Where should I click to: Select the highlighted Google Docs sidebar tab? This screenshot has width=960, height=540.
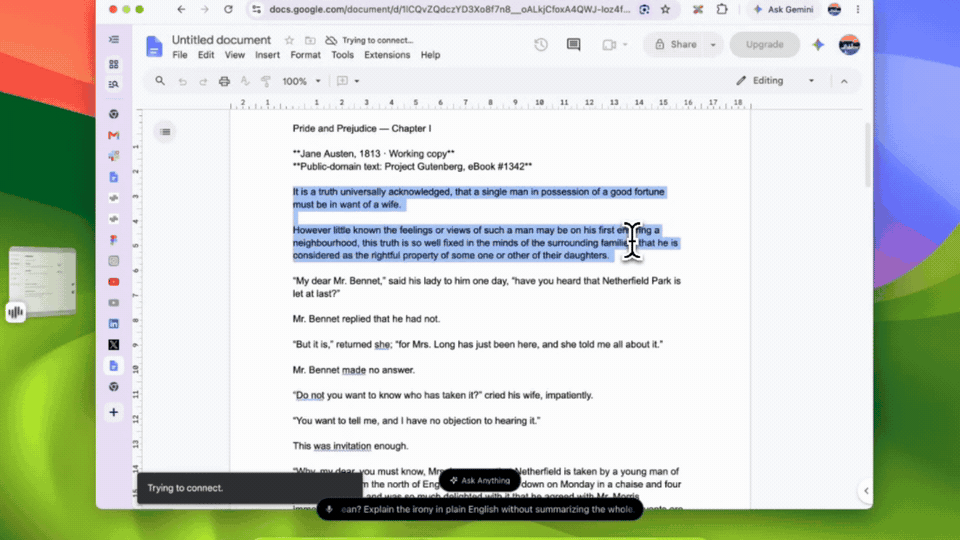click(x=114, y=366)
